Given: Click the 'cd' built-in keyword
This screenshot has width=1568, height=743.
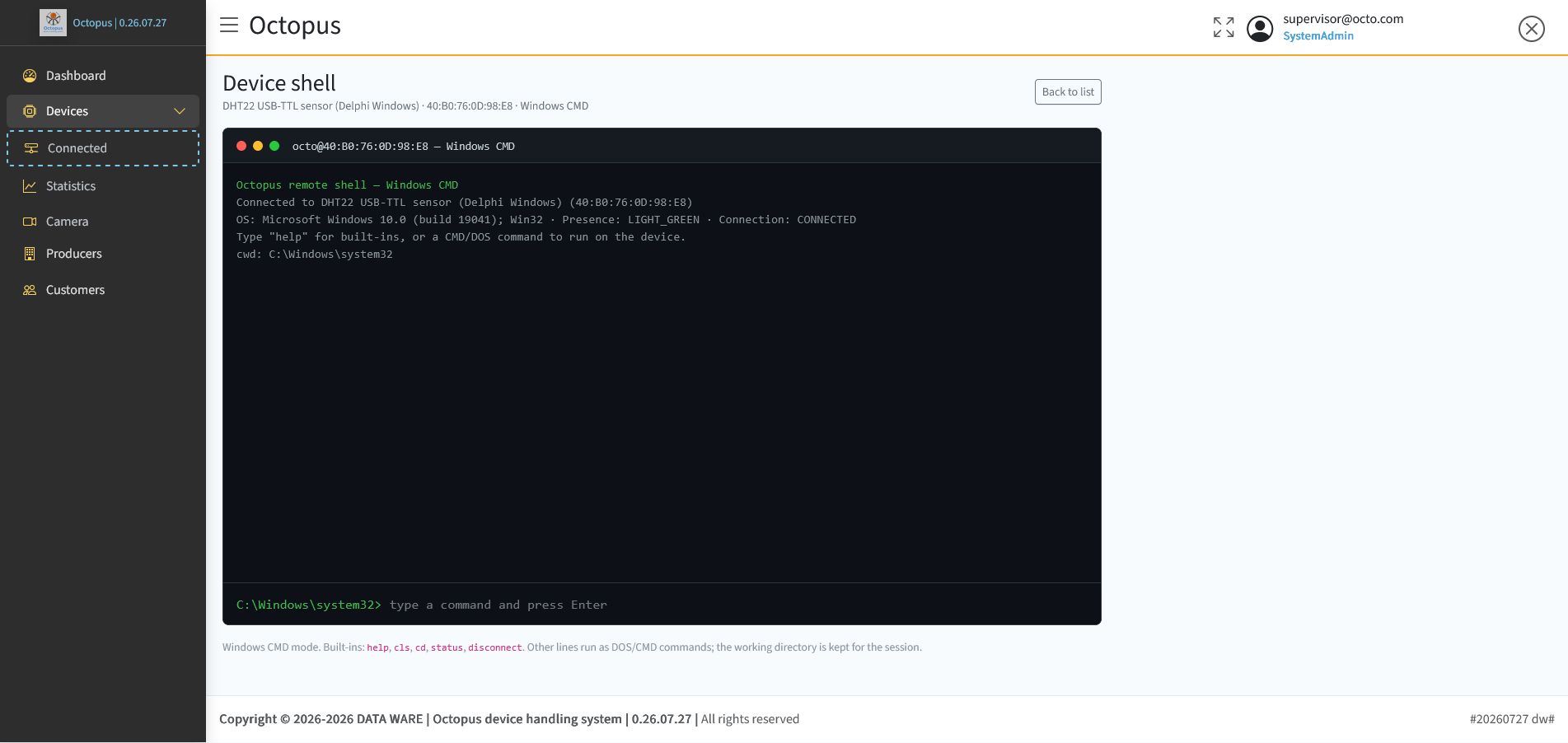Looking at the screenshot, I should pyautogui.click(x=420, y=647).
